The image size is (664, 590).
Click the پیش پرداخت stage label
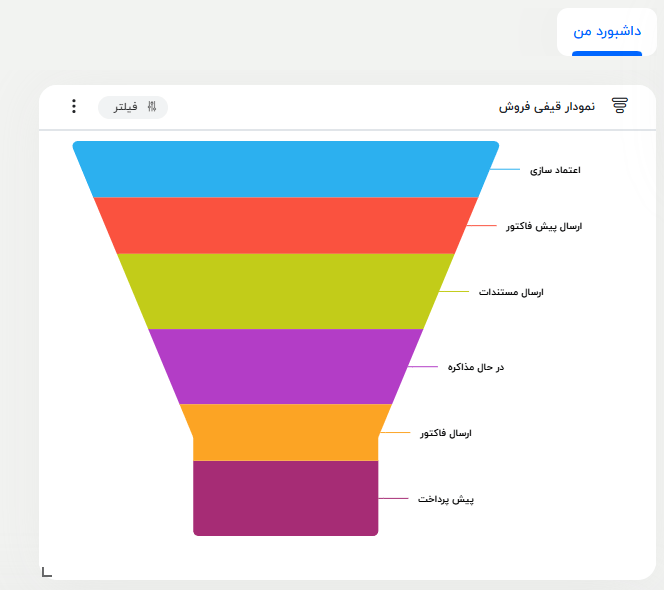(x=445, y=498)
